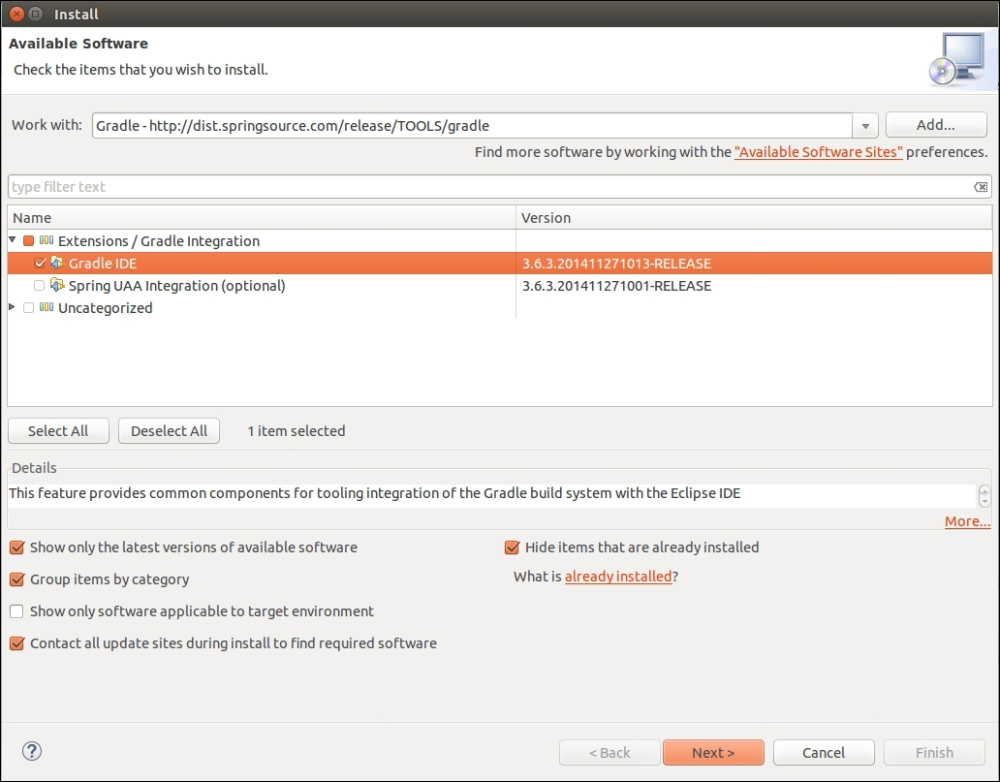Open the already installed link
1000x782 pixels.
pyautogui.click(x=618, y=576)
